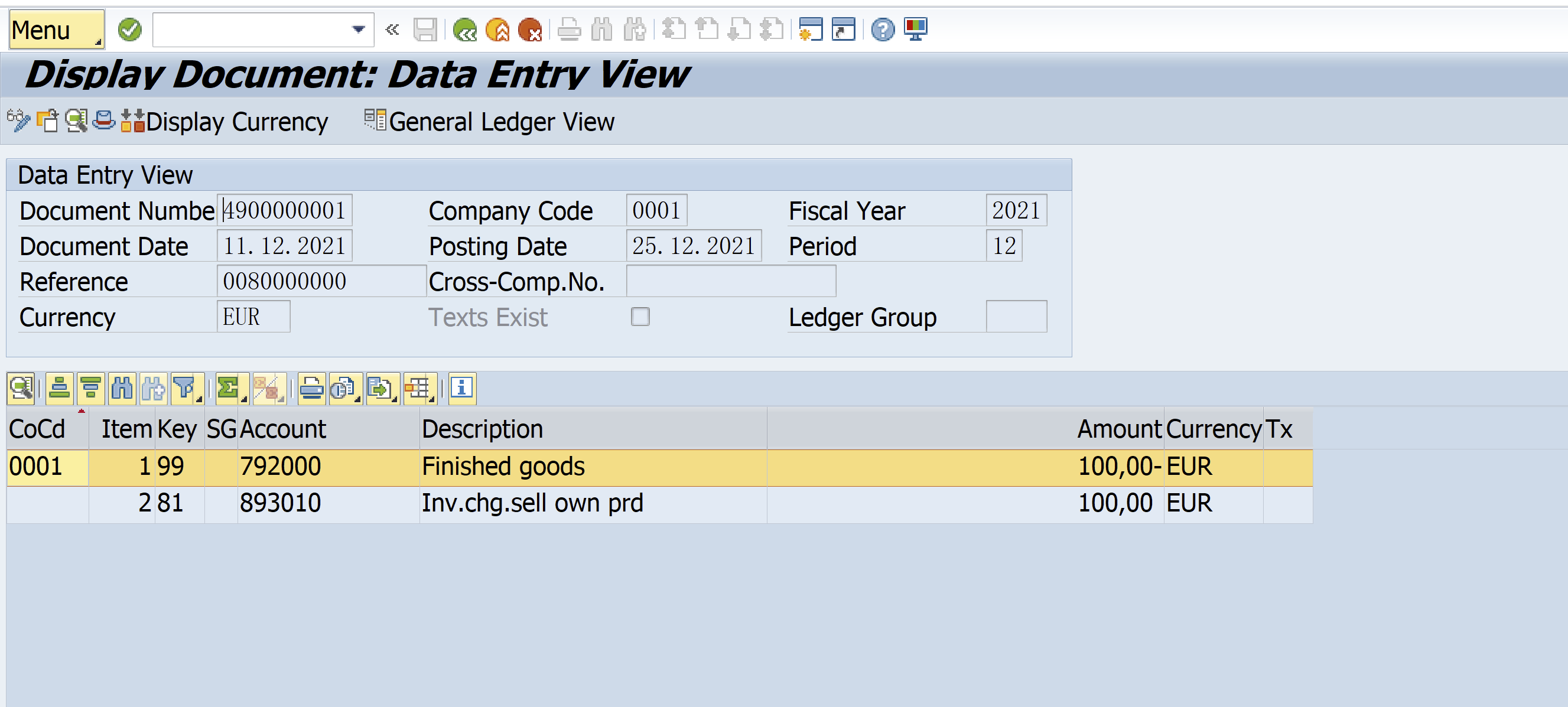The image size is (1568, 707).
Task: Click the Print icon in top toolbar
Action: pyautogui.click(x=570, y=29)
